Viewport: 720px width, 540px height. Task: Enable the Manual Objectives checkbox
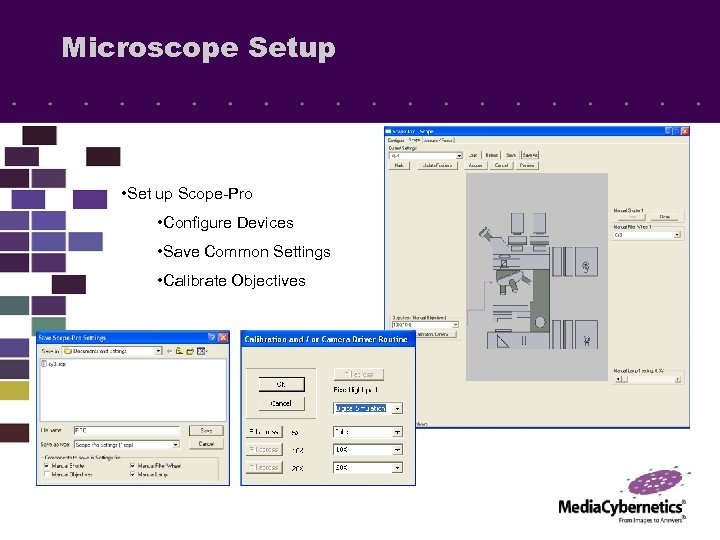(x=47, y=474)
